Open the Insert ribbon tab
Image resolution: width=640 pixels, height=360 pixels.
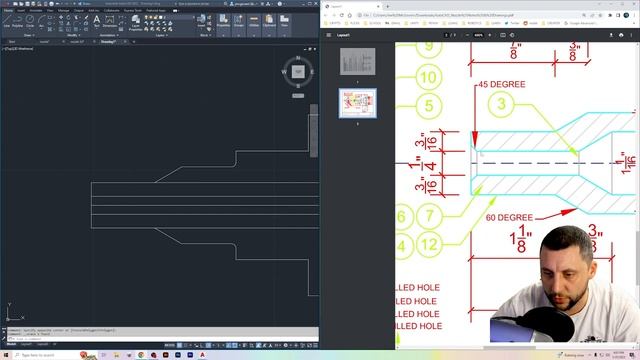21,10
